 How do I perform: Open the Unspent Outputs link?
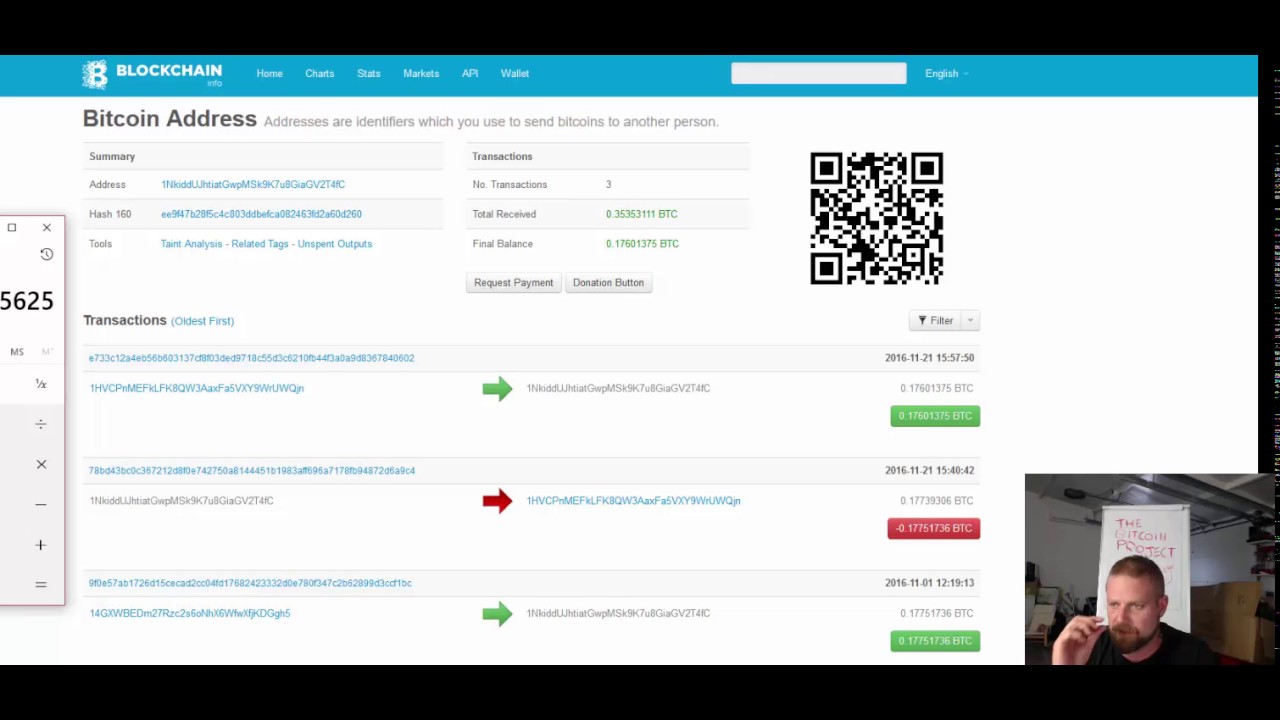click(x=334, y=244)
